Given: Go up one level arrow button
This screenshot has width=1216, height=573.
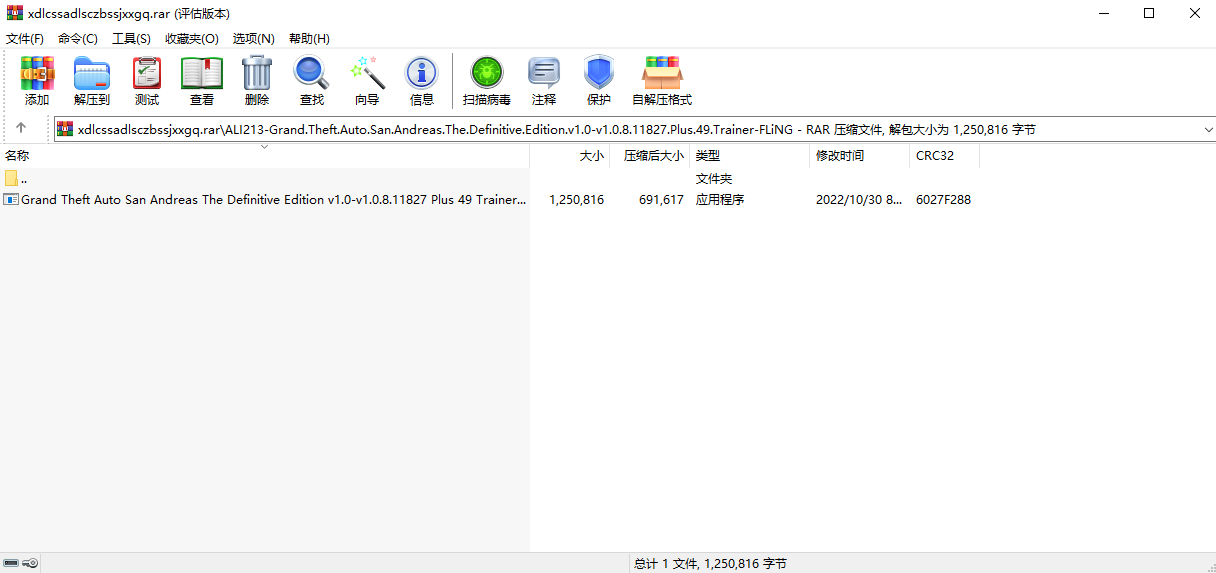Looking at the screenshot, I should 21,129.
